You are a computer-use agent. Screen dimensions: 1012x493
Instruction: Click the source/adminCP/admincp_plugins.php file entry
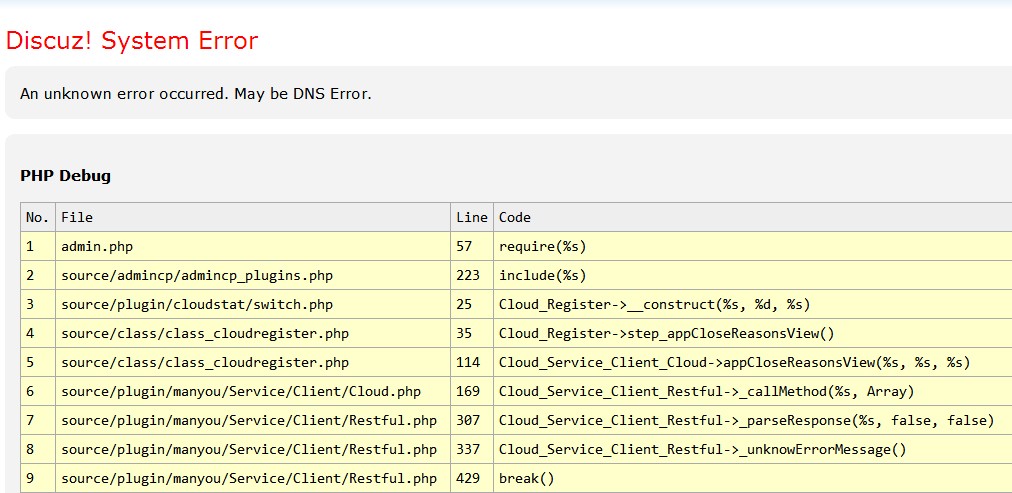coord(197,275)
